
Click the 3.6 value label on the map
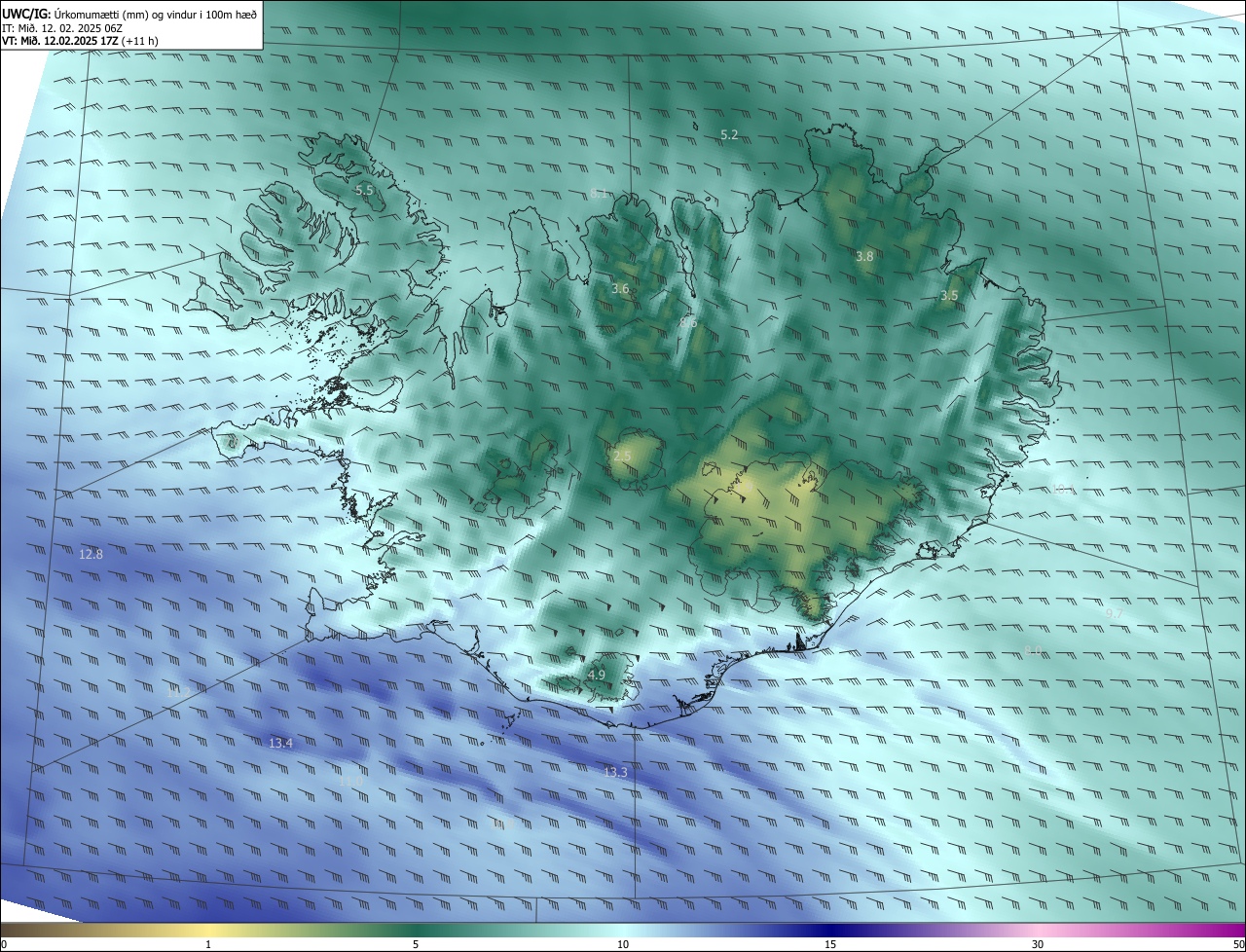click(620, 289)
